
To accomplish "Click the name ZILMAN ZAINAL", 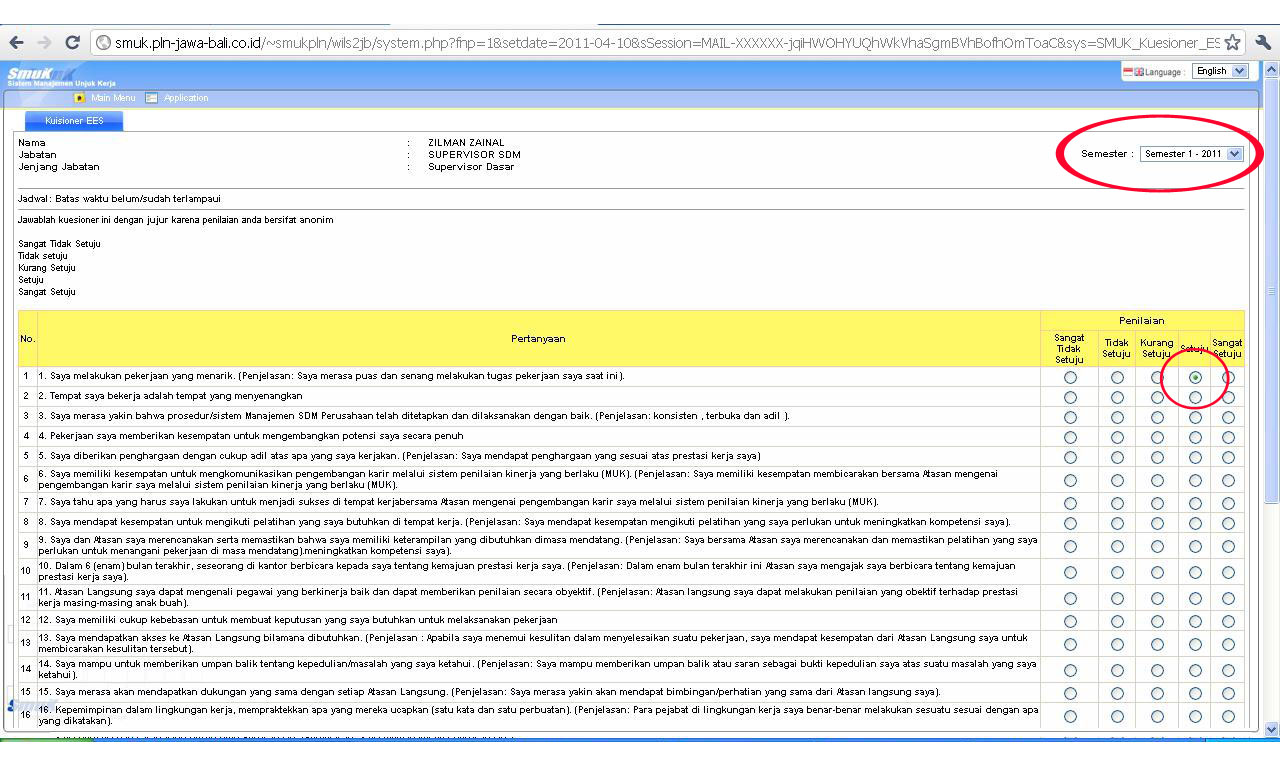I will 466,143.
